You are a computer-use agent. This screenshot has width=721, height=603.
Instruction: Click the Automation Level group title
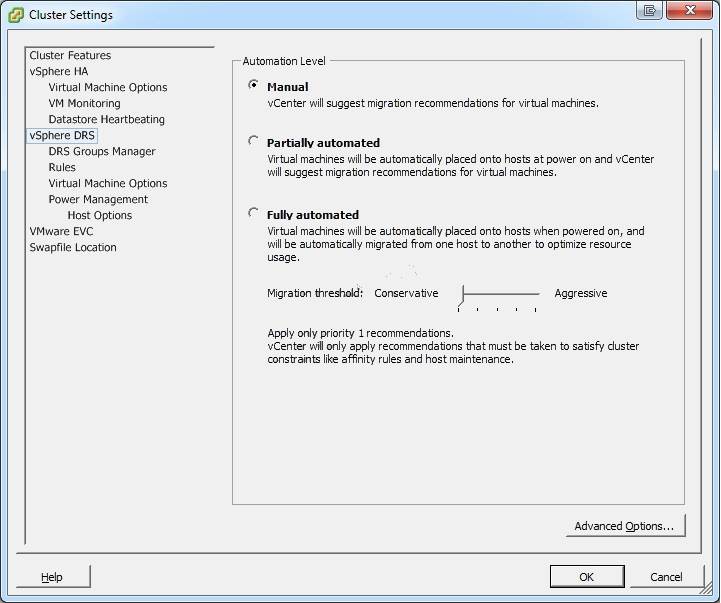point(284,61)
